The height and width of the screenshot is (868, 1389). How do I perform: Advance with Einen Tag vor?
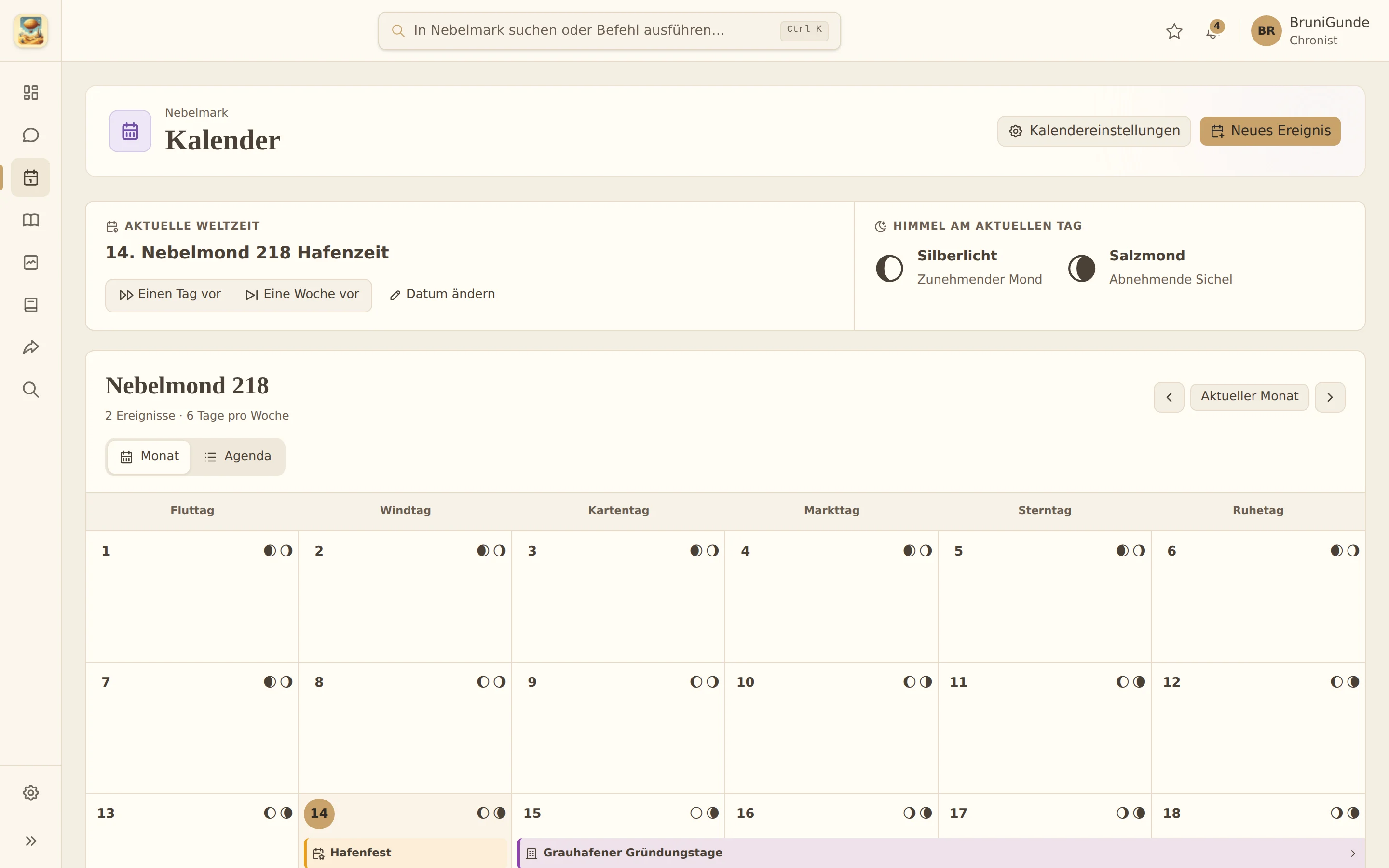[x=170, y=295]
